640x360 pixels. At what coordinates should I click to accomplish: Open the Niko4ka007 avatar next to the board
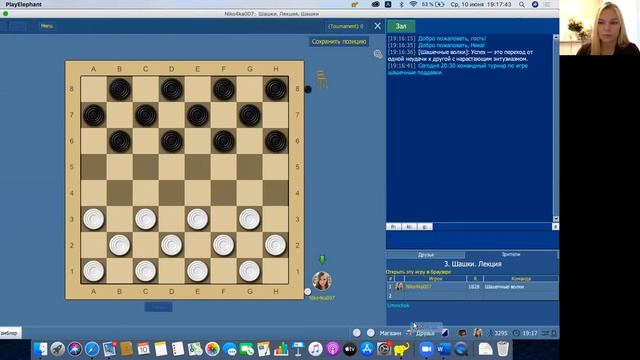coord(322,281)
